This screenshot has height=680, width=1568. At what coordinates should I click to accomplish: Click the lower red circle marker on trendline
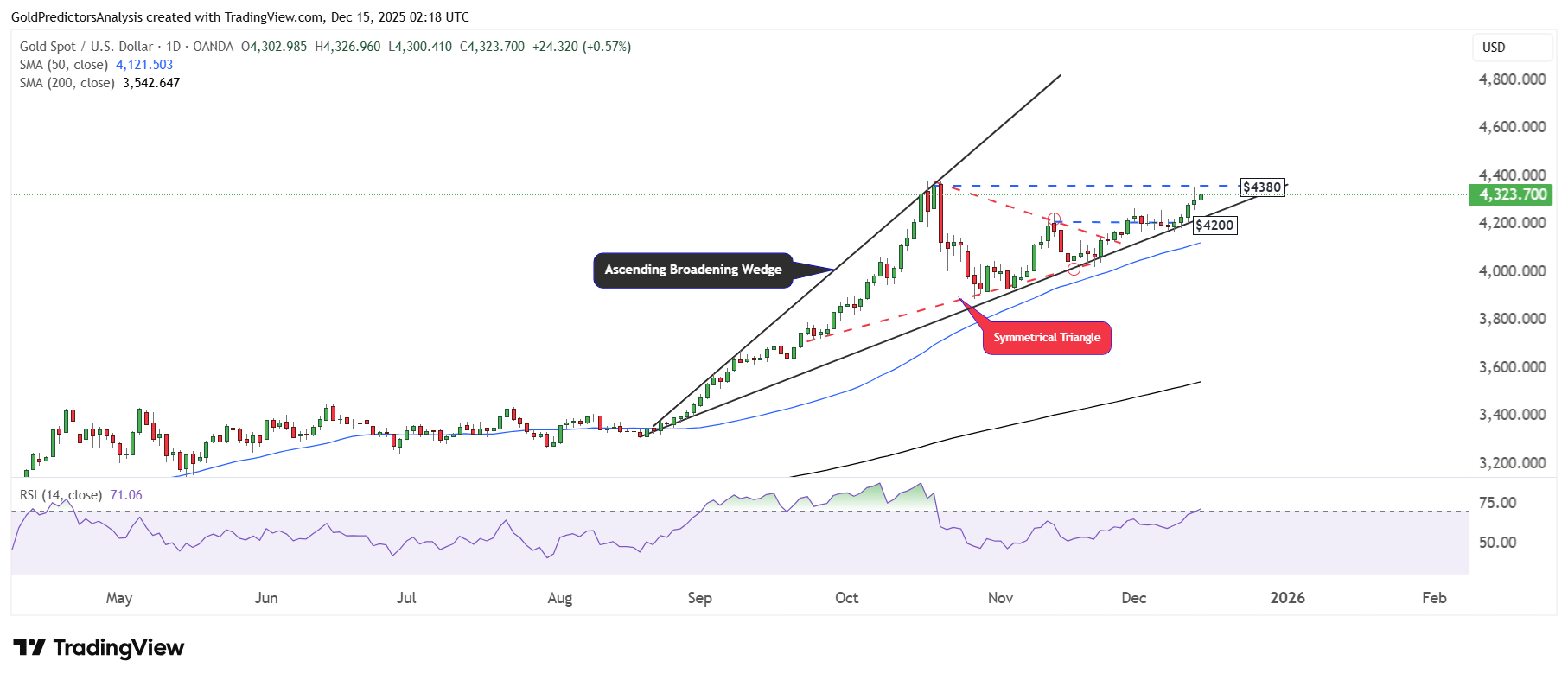(1074, 269)
